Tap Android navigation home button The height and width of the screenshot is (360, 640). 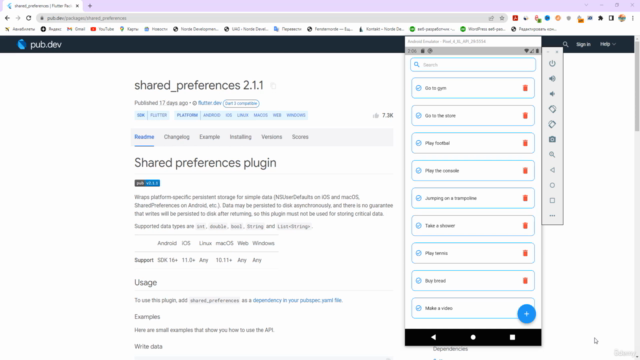(473, 337)
